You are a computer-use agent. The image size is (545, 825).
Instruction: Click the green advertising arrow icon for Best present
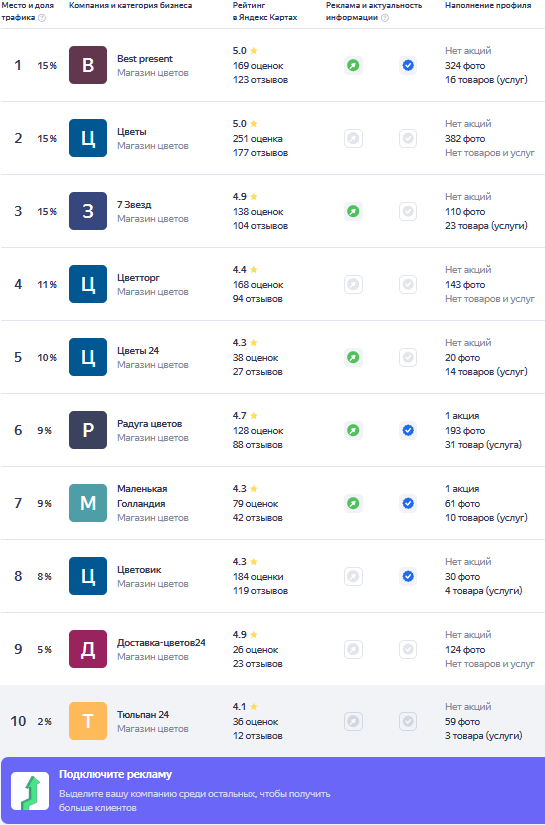click(354, 66)
